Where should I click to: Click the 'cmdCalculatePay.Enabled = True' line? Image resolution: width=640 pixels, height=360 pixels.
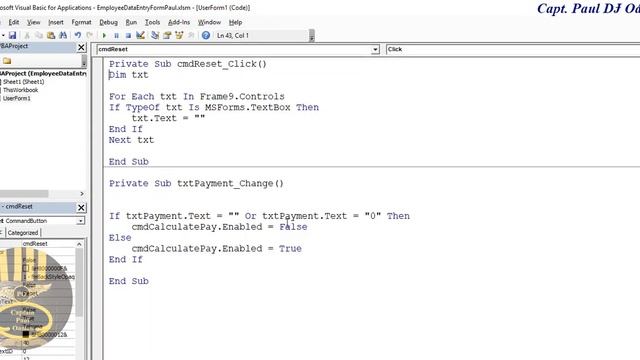[217, 249]
